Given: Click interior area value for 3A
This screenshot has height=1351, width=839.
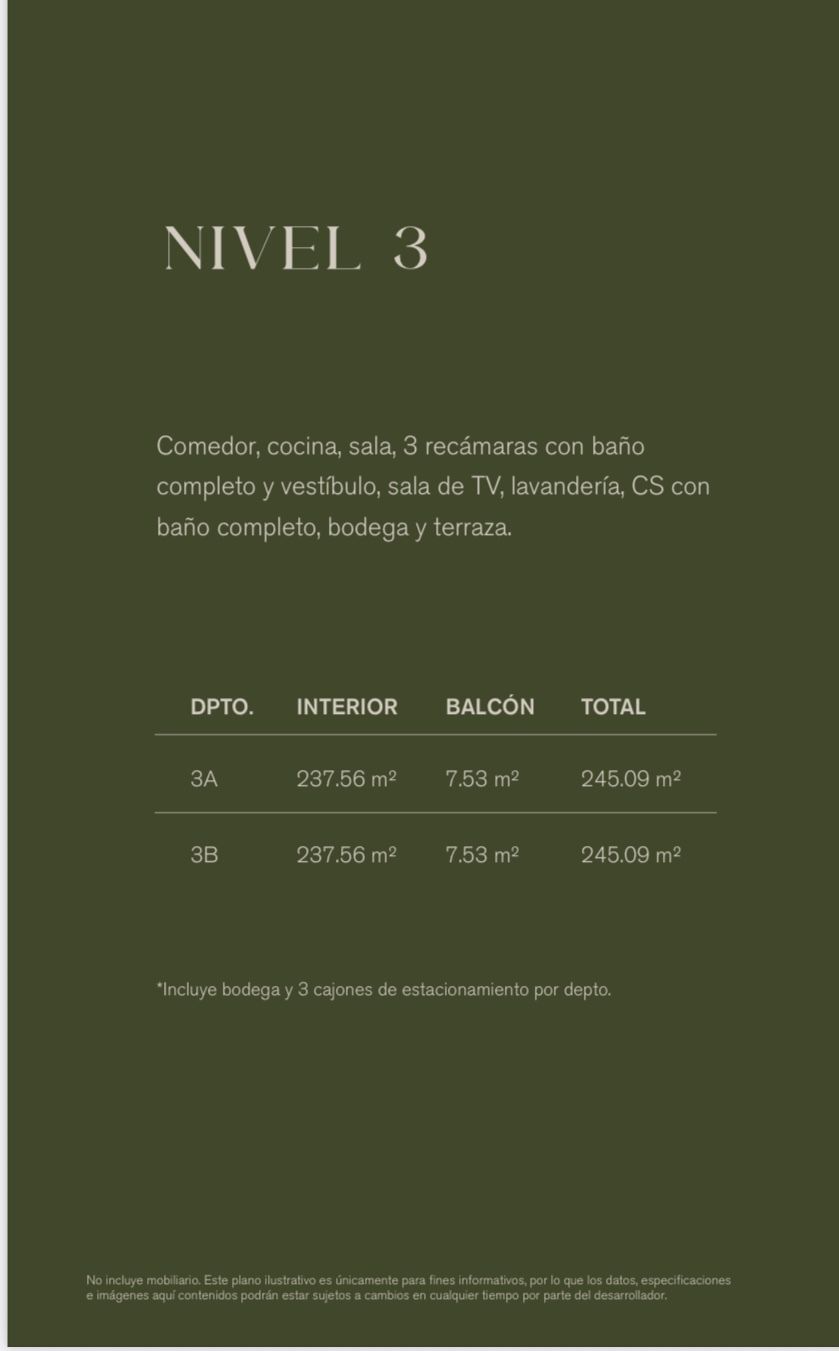Looking at the screenshot, I should point(346,779).
